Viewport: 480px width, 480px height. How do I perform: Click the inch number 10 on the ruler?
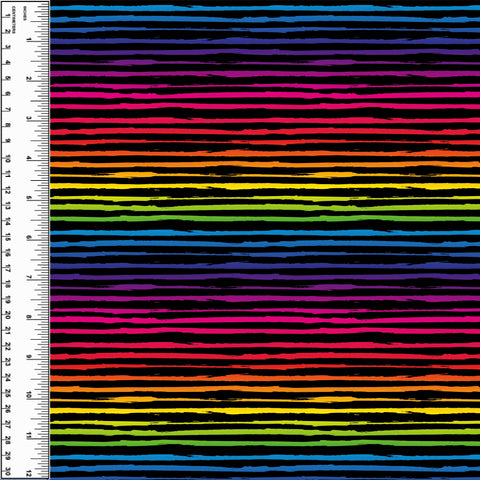click(29, 395)
